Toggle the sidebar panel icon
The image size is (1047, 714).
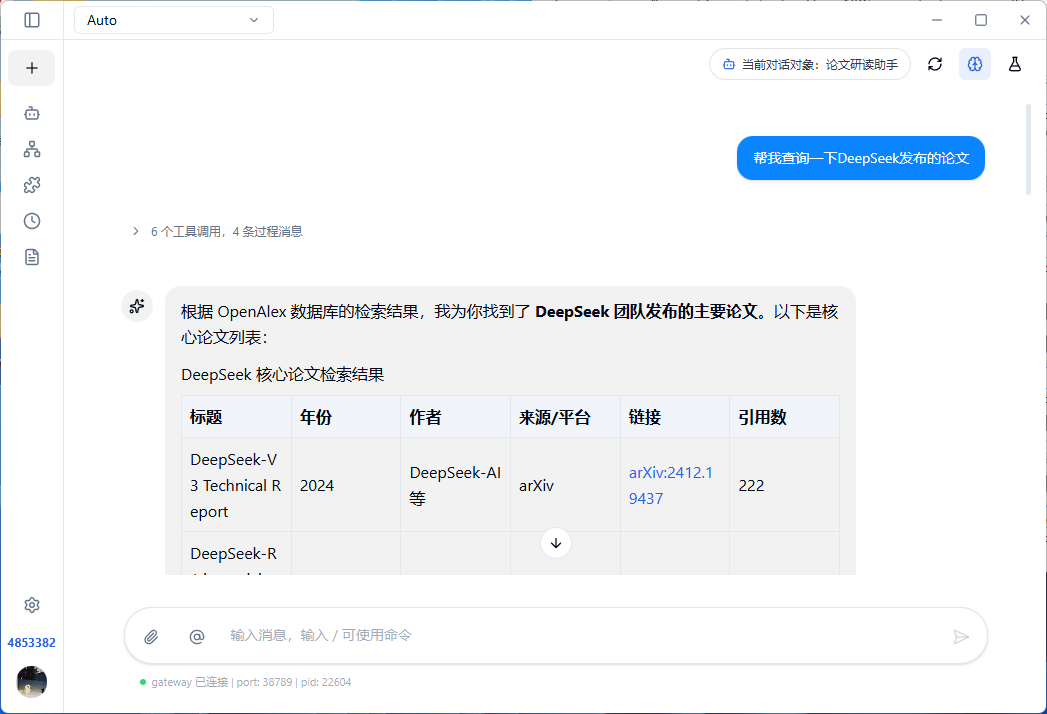[32, 20]
